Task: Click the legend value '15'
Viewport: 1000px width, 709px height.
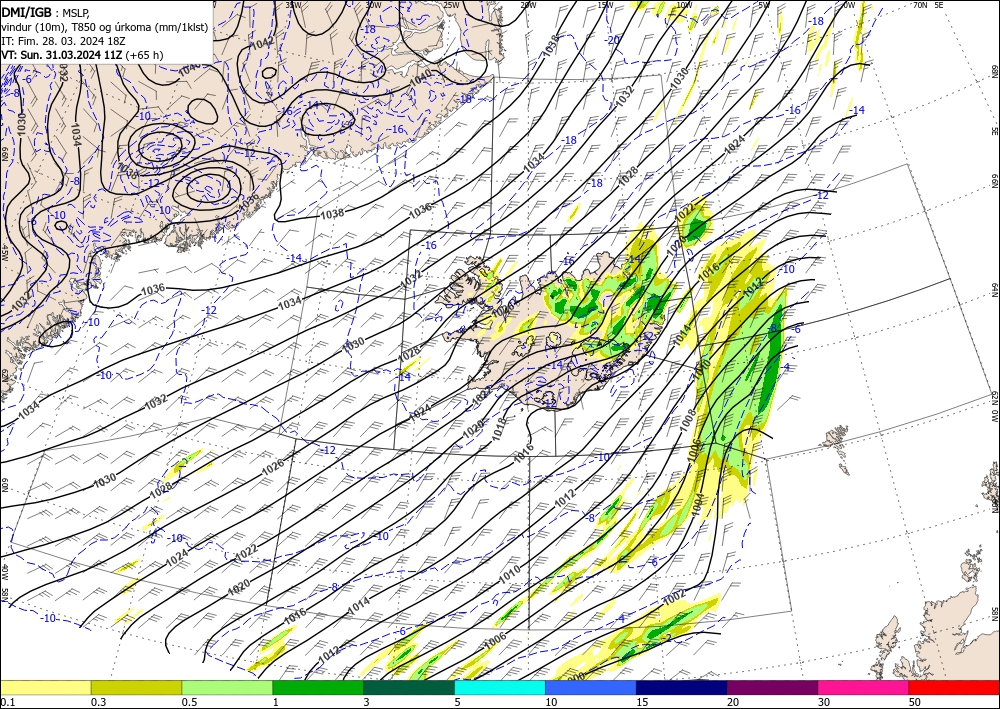Action: coord(642,702)
